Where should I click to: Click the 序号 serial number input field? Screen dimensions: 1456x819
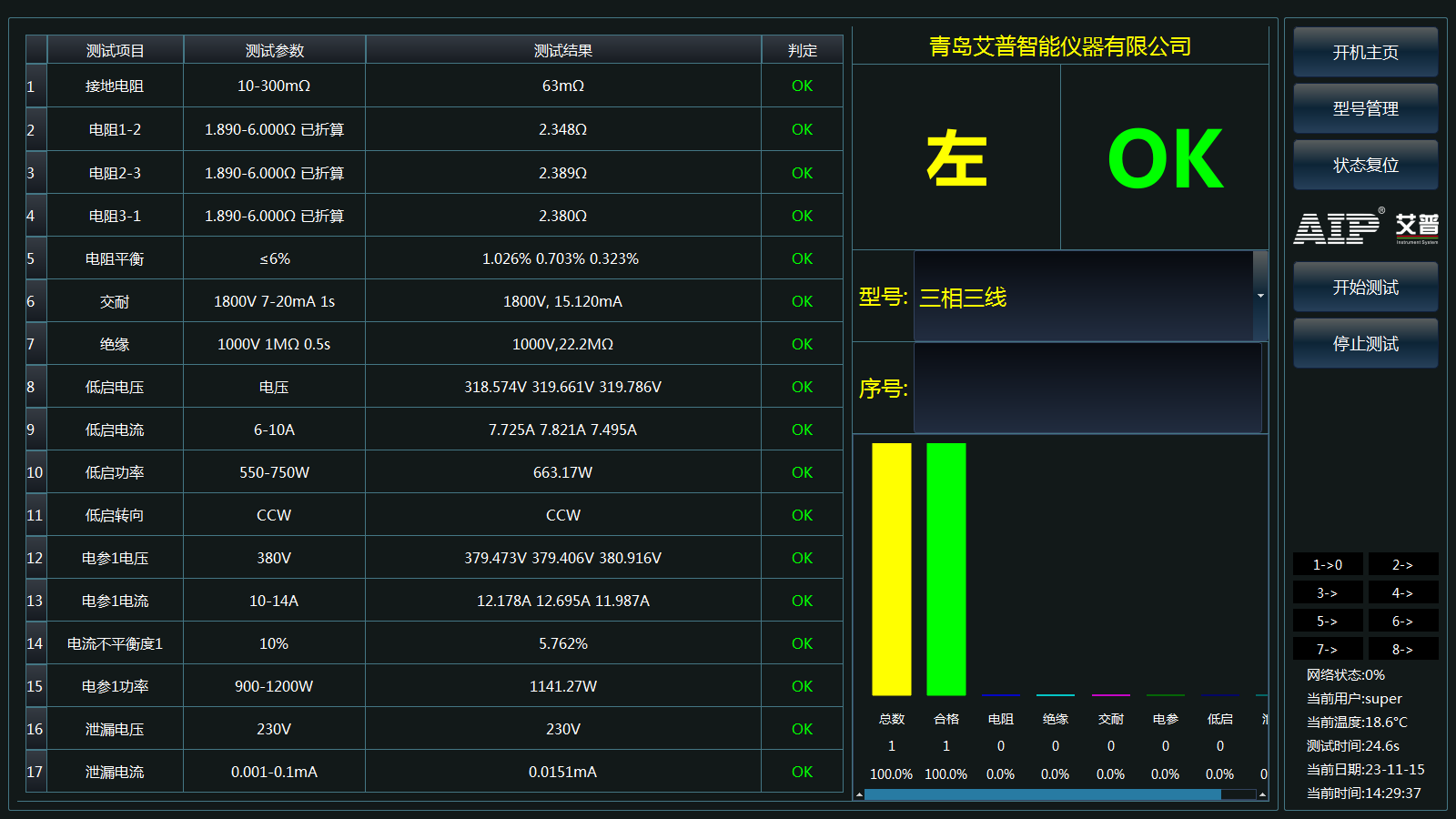pyautogui.click(x=1087, y=388)
